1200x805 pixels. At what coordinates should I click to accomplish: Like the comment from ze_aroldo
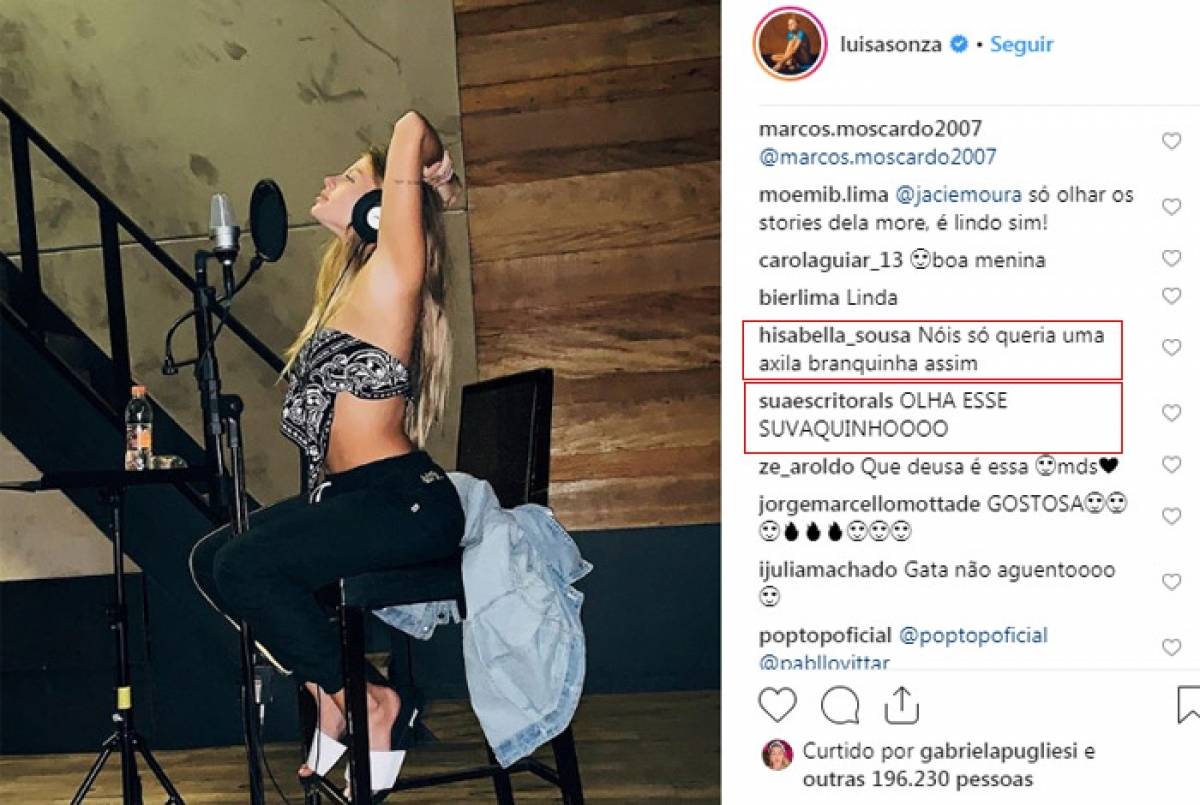(x=1171, y=464)
